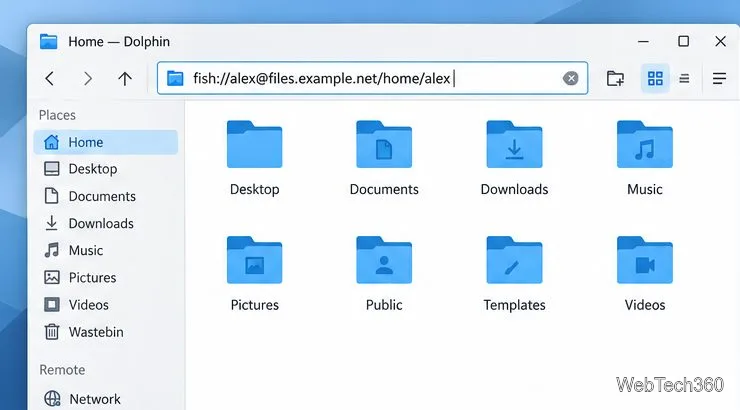Switch to details list view mode
The image size is (740, 410).
point(684,78)
